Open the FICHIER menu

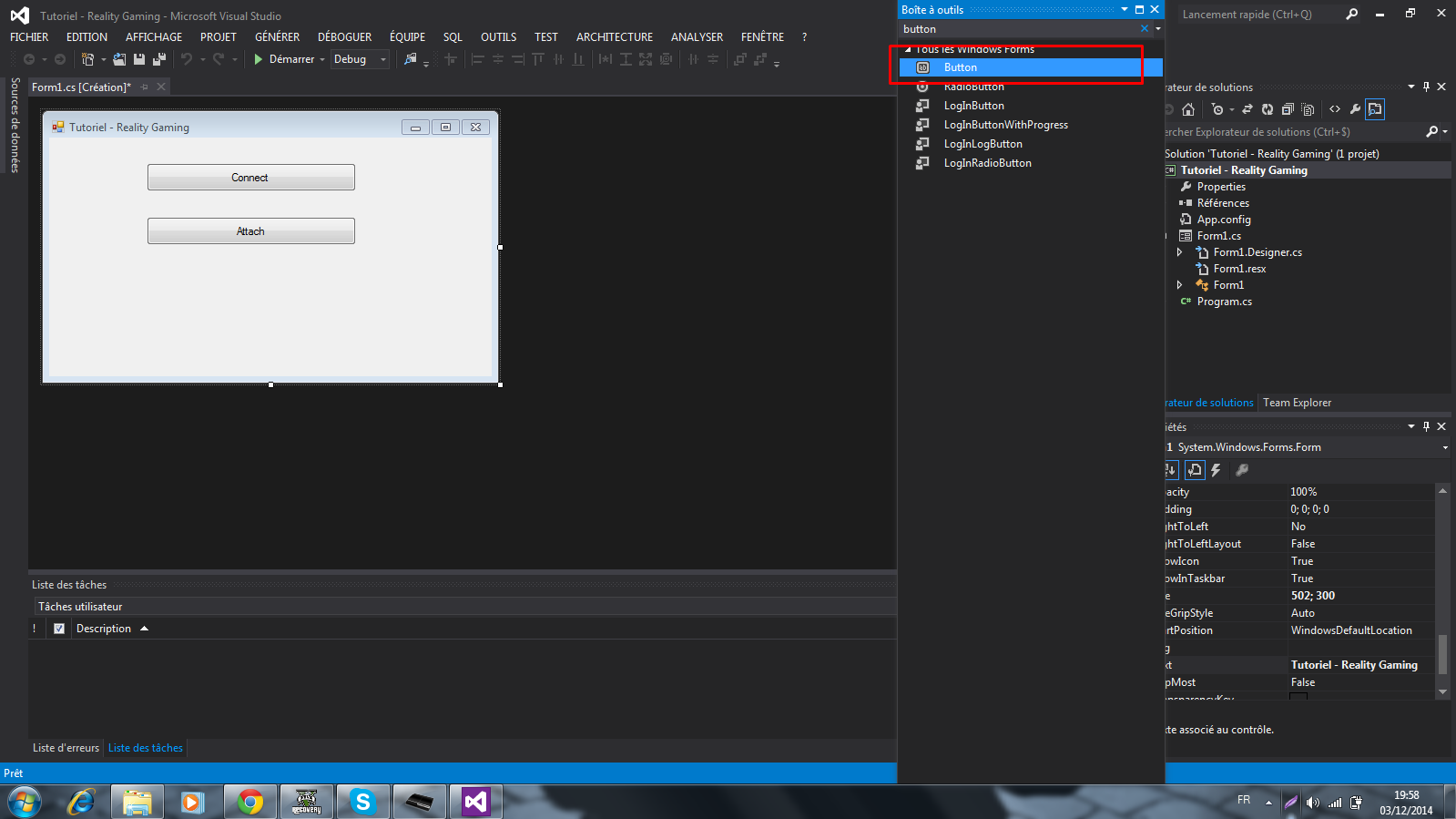(29, 37)
